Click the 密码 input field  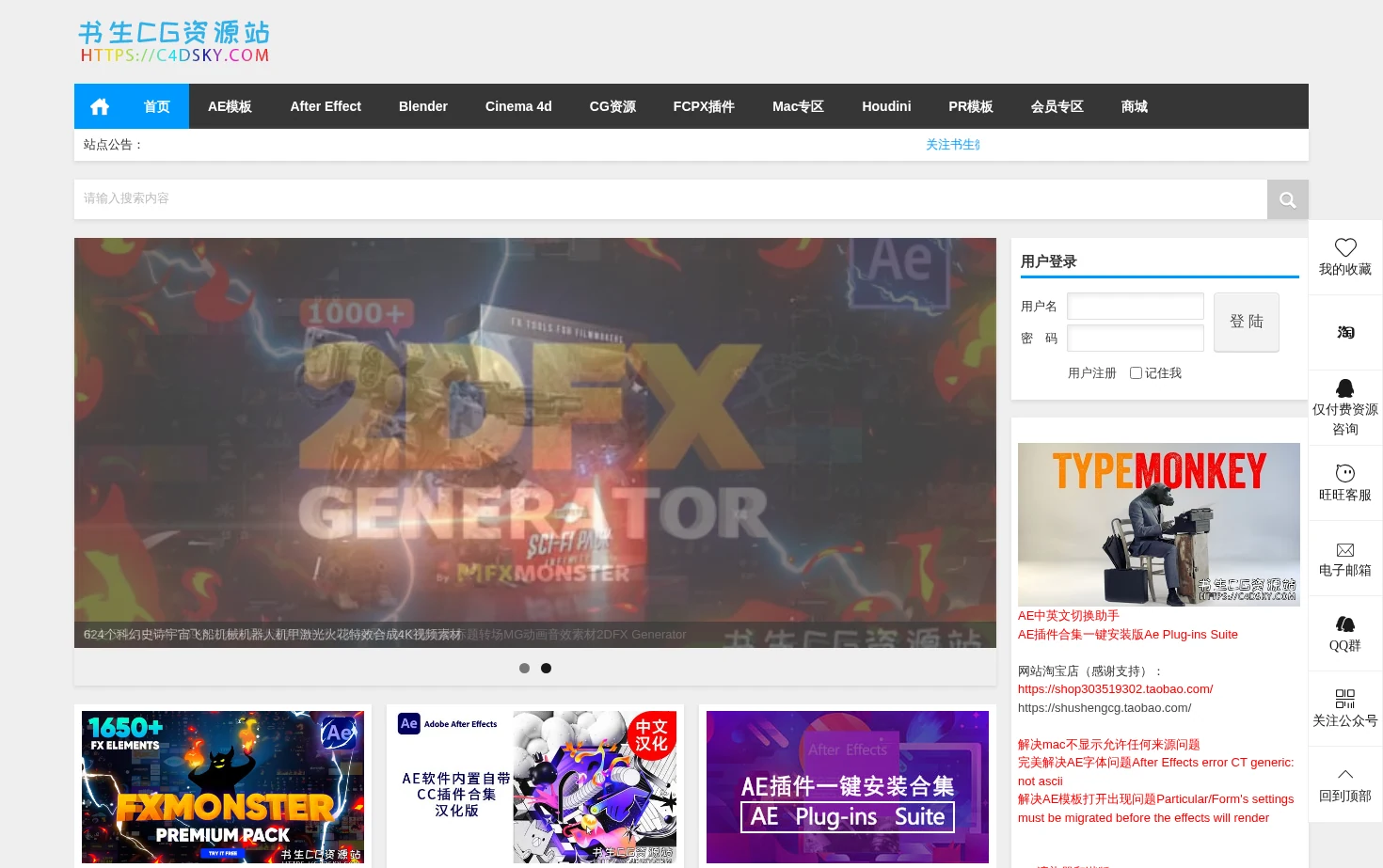coord(1136,339)
